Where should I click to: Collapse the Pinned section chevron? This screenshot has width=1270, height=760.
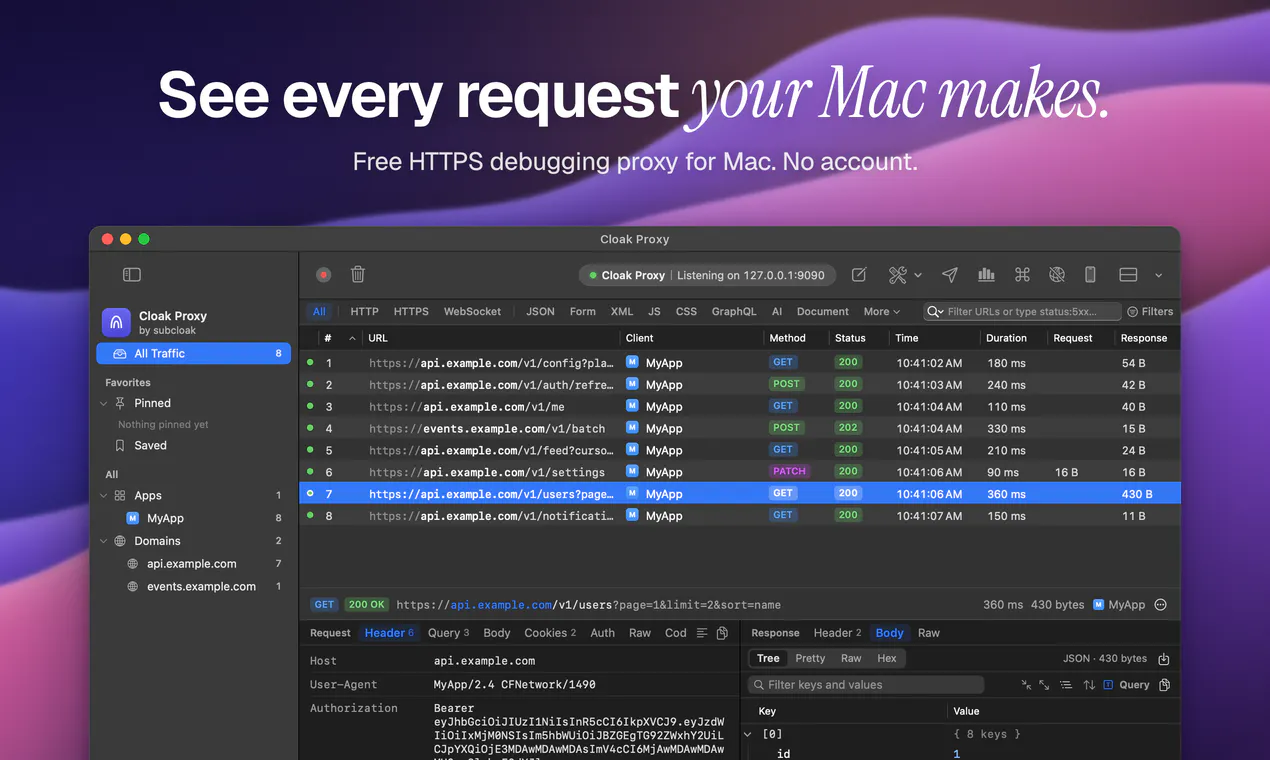pyautogui.click(x=104, y=403)
